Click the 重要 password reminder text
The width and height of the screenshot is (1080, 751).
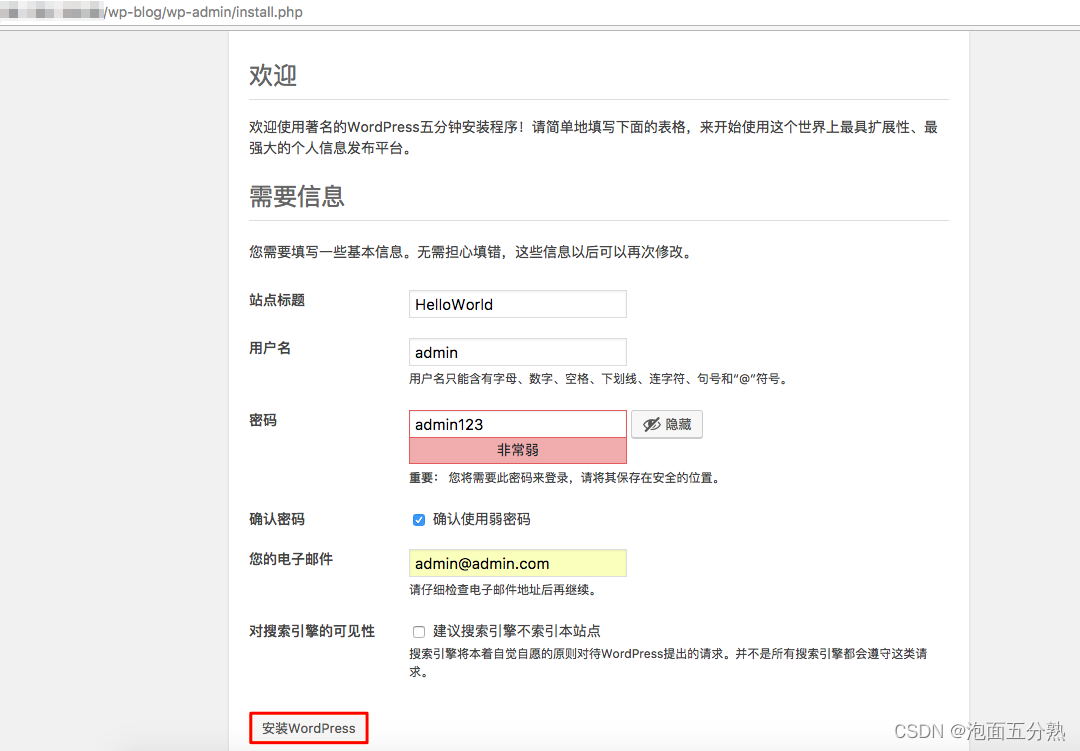pyautogui.click(x=565, y=477)
